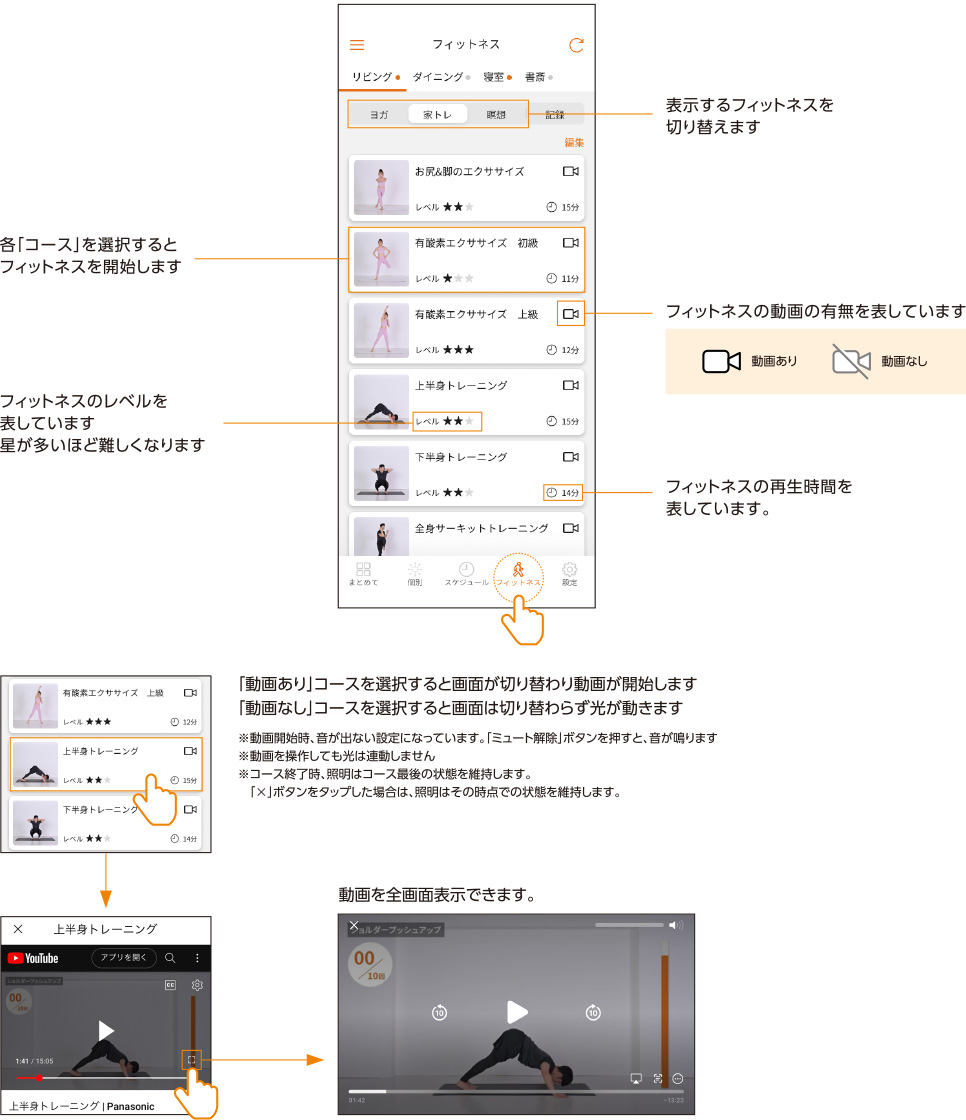
Task: Select the ヨガ segment
Action: pyautogui.click(x=379, y=114)
